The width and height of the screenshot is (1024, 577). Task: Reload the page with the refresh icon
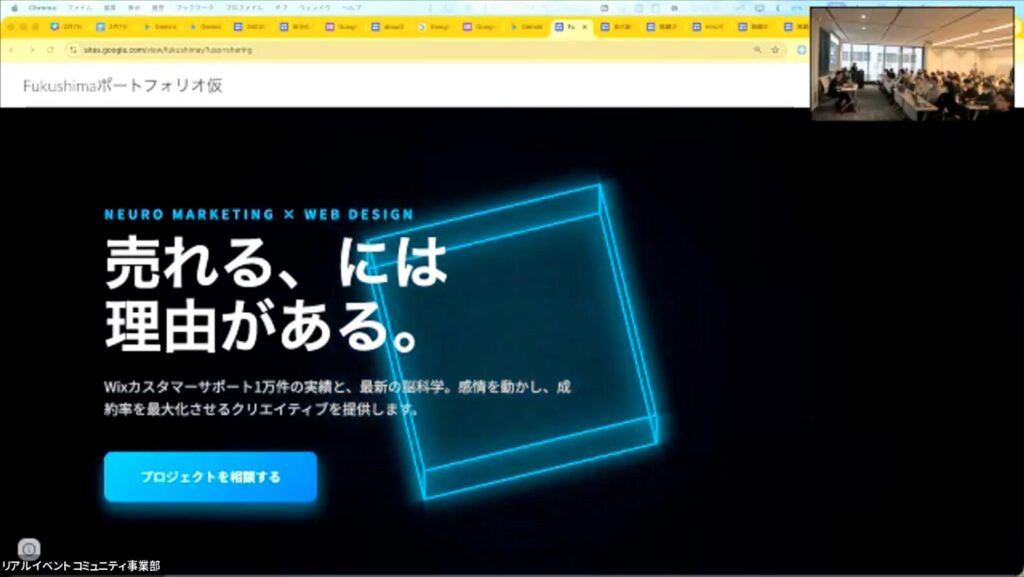[x=51, y=49]
